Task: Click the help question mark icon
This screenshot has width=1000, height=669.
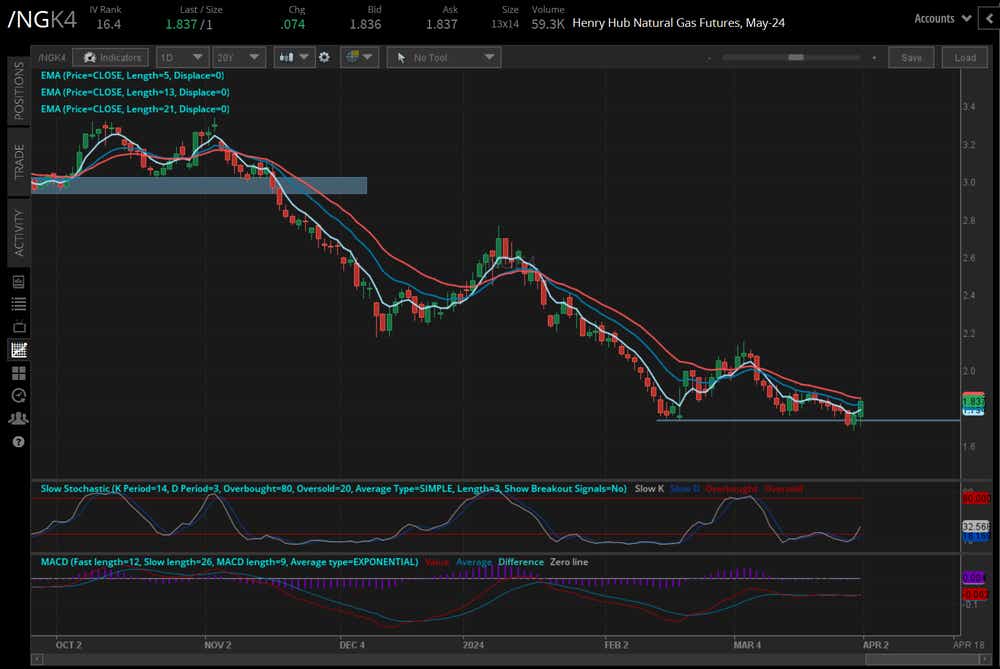Action: (x=18, y=441)
